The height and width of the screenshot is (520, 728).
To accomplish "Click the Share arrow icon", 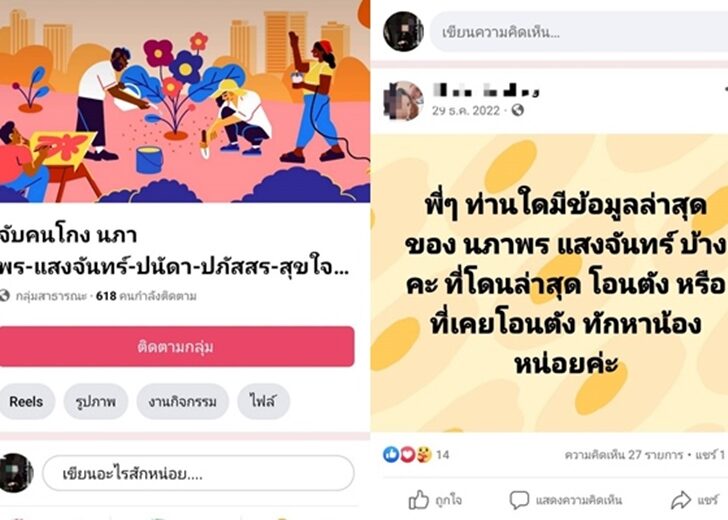I will [681, 500].
